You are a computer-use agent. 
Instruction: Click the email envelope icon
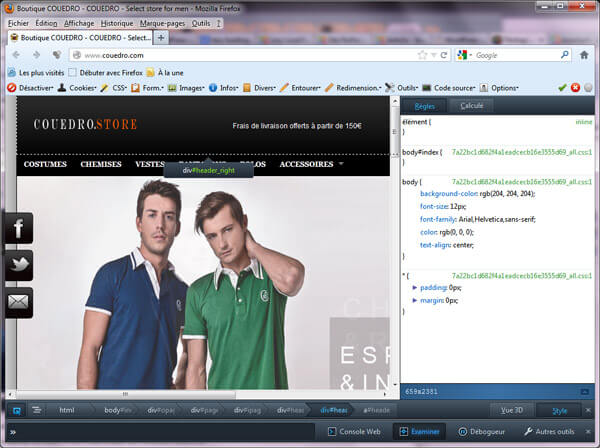point(18,302)
